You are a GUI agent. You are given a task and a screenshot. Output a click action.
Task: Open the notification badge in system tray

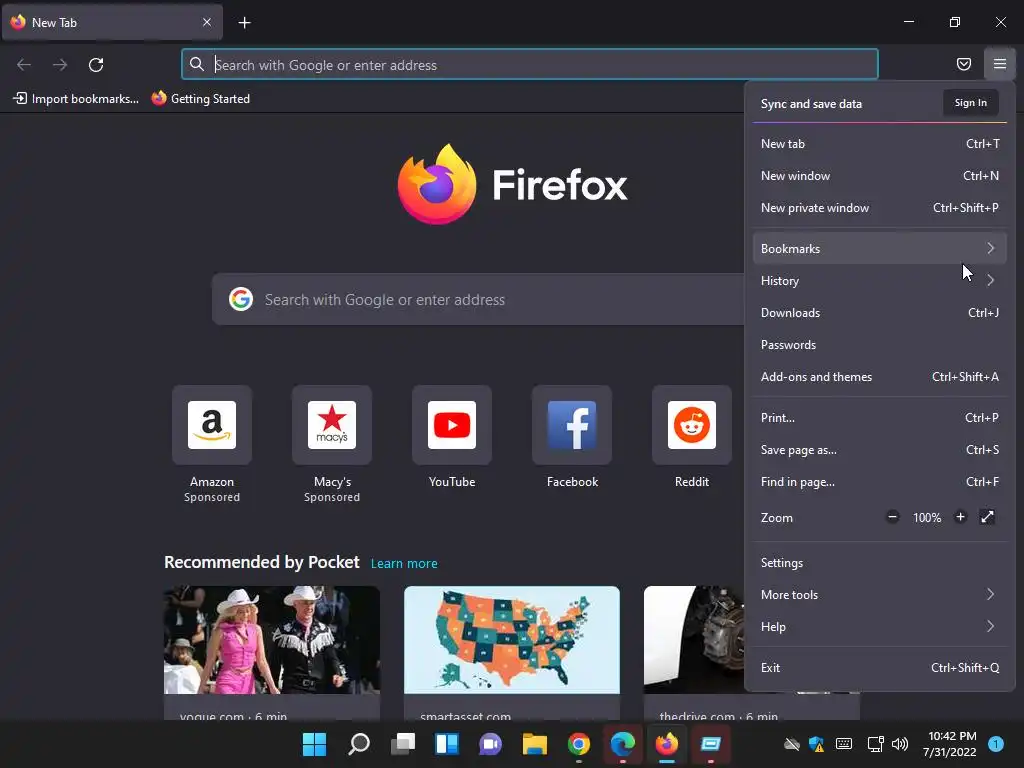(x=996, y=744)
